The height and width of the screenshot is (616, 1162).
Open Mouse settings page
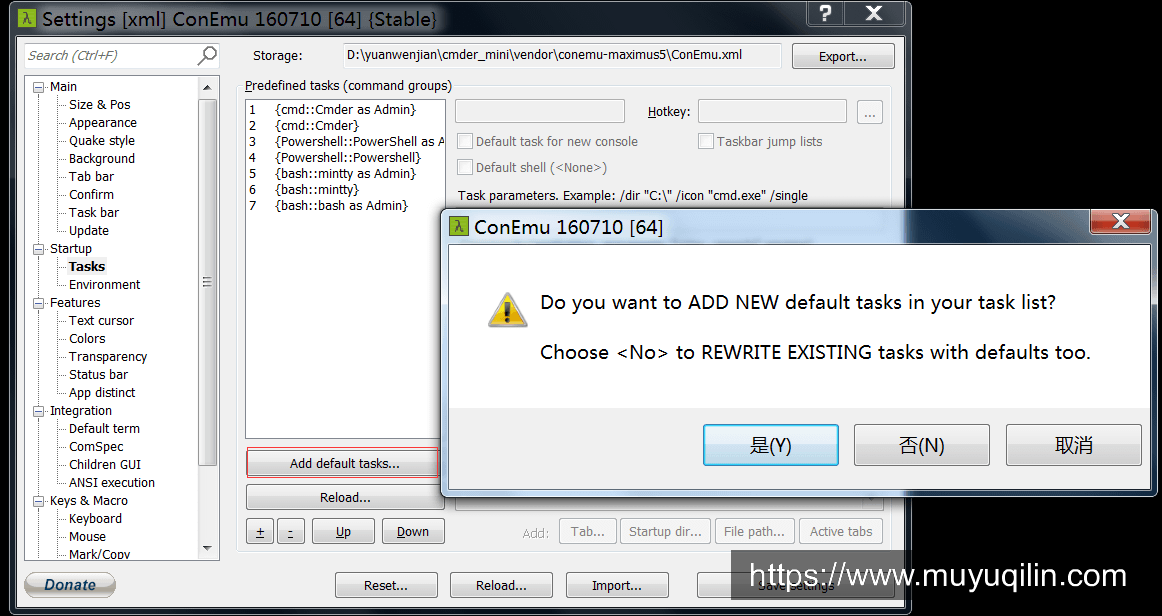87,537
